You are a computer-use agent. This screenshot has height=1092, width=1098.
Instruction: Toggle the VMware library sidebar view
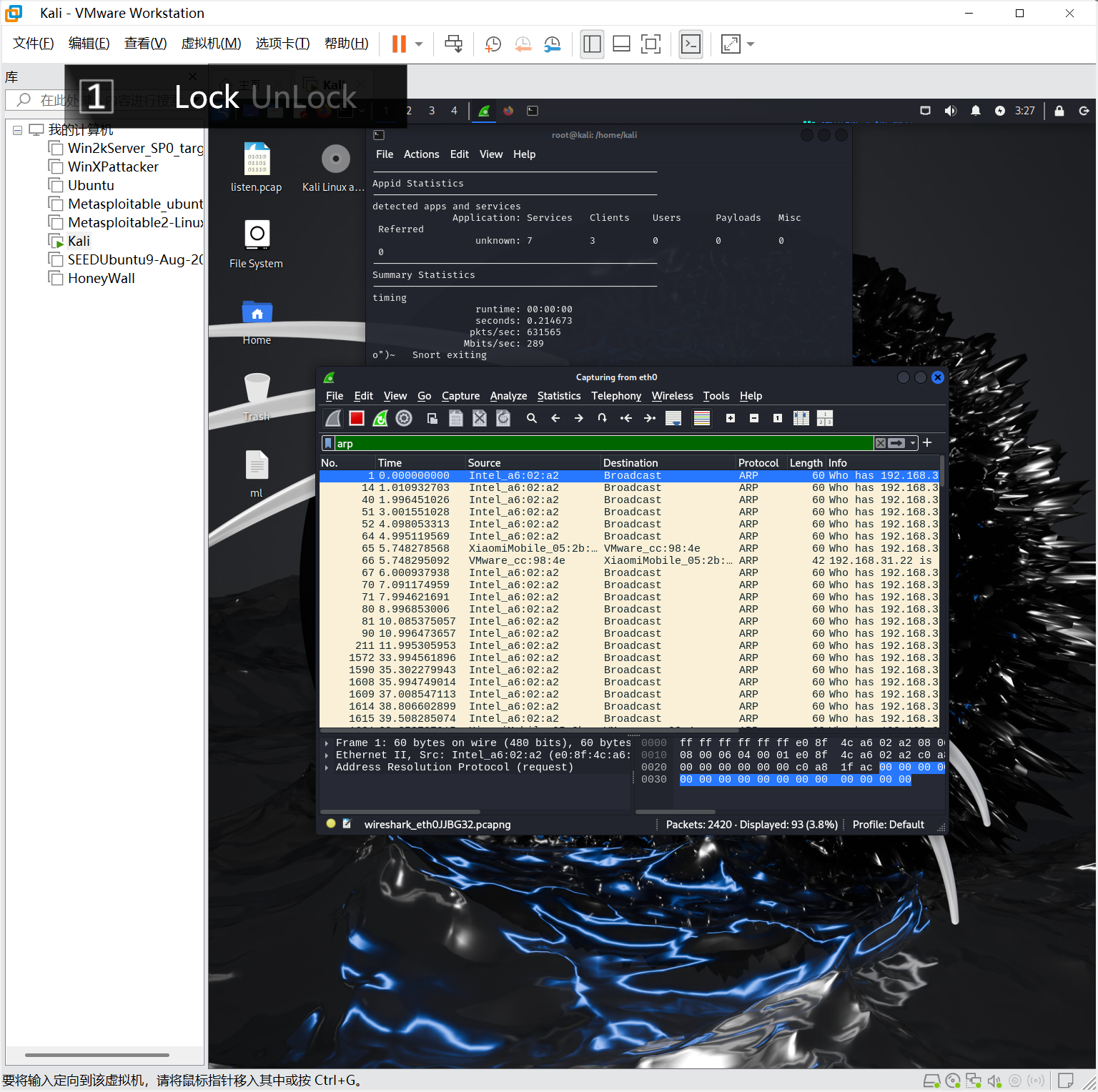coord(592,44)
